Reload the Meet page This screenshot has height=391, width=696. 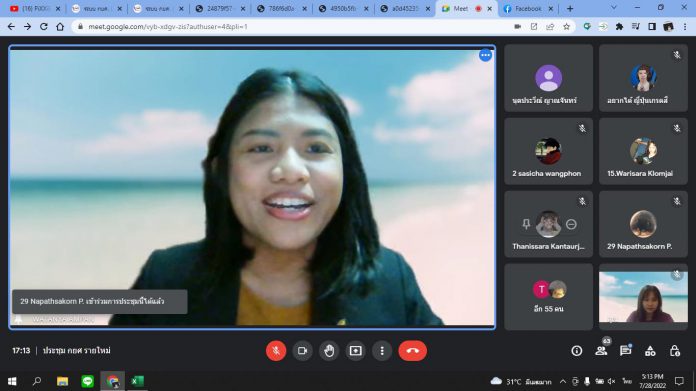(44, 27)
